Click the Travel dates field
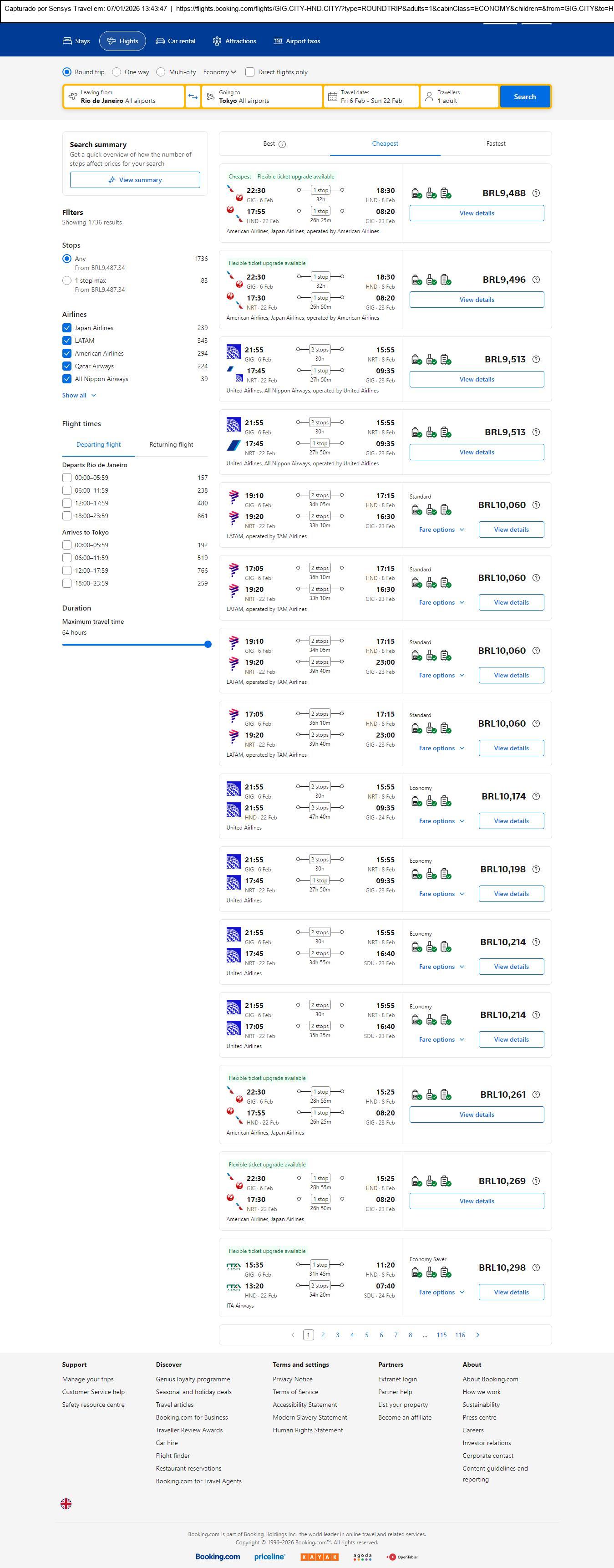614x1568 pixels. coord(371,97)
